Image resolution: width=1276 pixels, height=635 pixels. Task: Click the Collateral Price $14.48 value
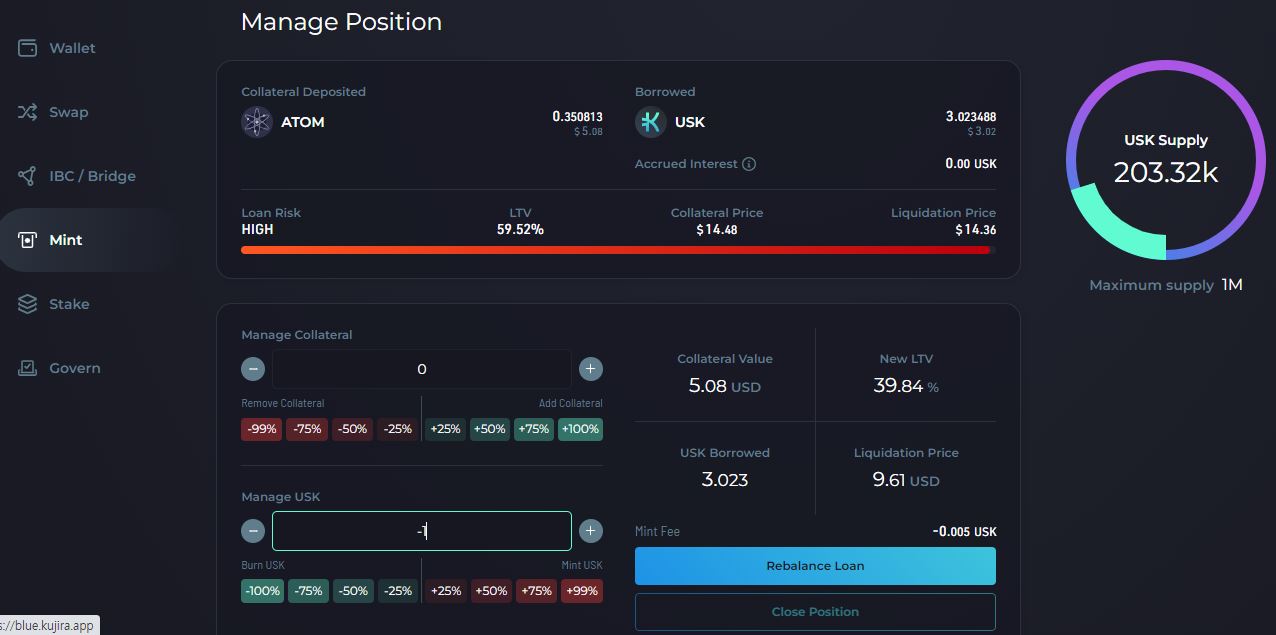tap(717, 229)
